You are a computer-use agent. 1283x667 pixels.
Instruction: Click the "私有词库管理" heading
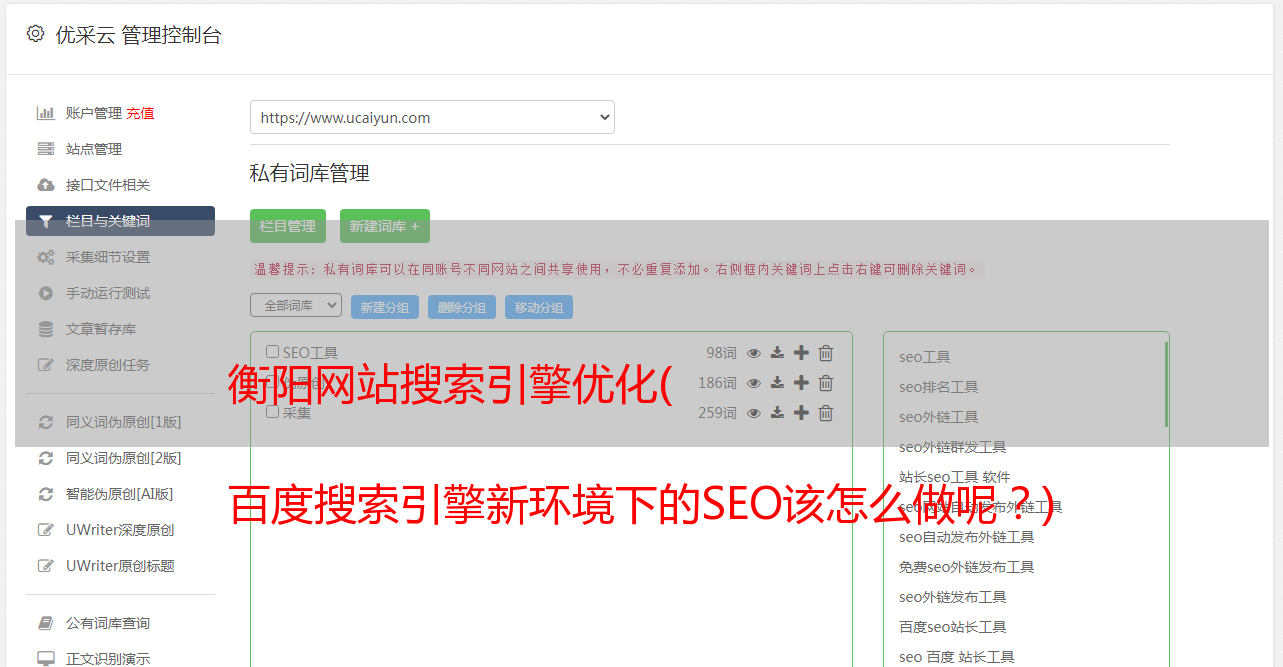coord(310,173)
